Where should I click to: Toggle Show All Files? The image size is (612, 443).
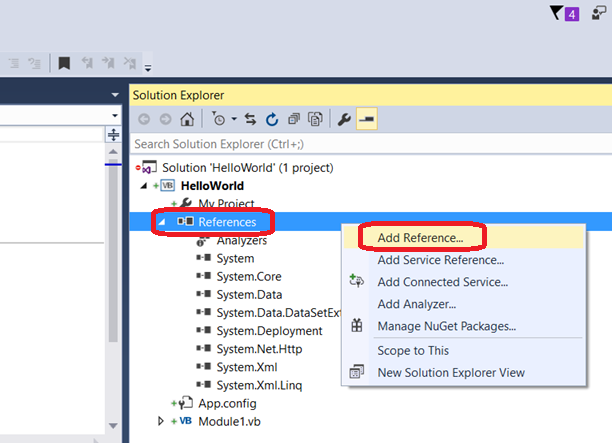click(x=315, y=119)
